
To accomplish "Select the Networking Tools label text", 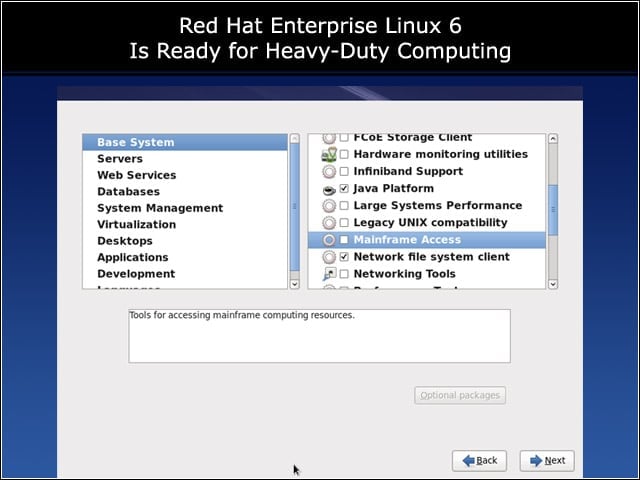I will click(x=404, y=274).
